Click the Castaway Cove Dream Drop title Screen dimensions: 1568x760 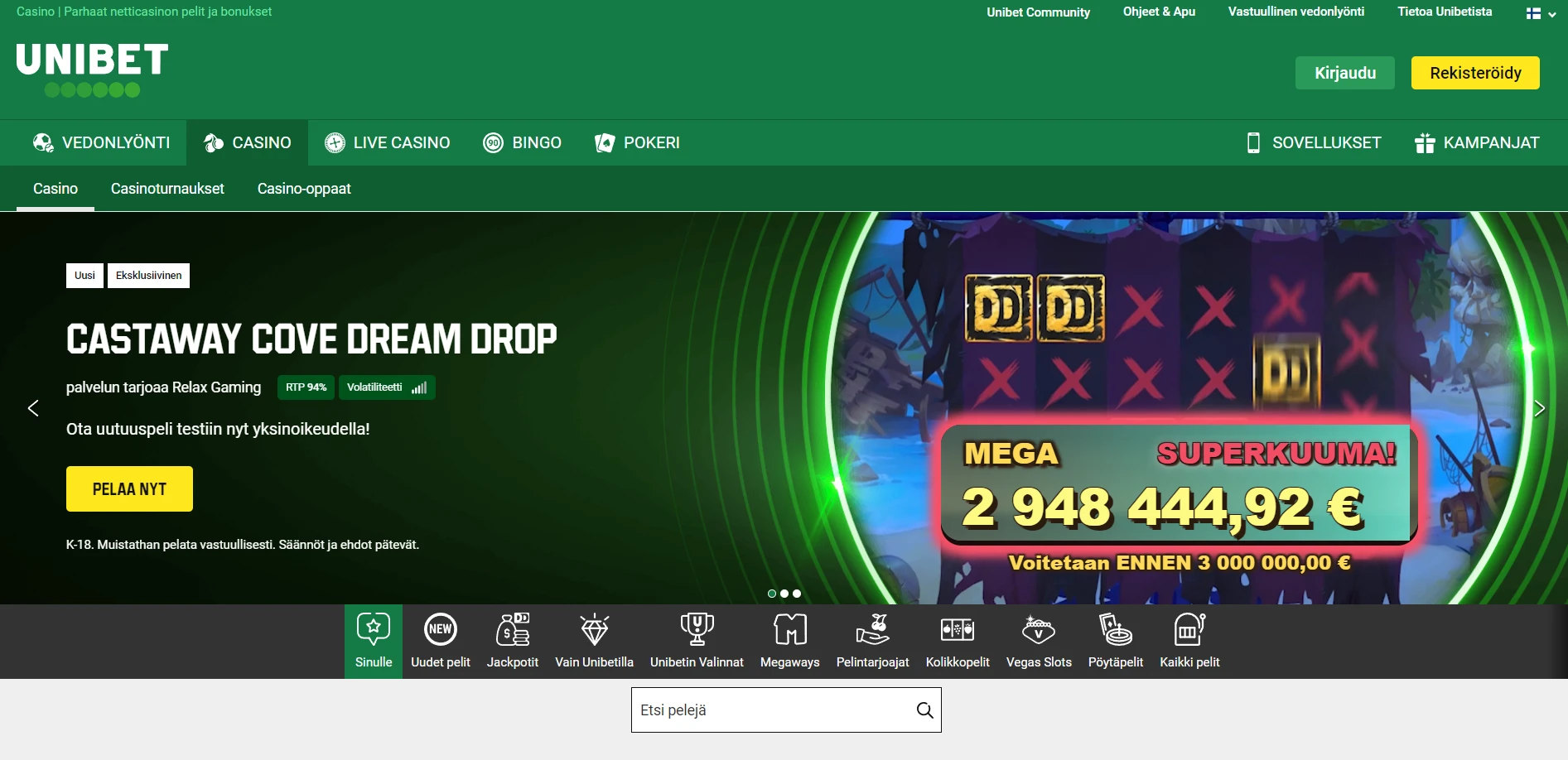[311, 339]
